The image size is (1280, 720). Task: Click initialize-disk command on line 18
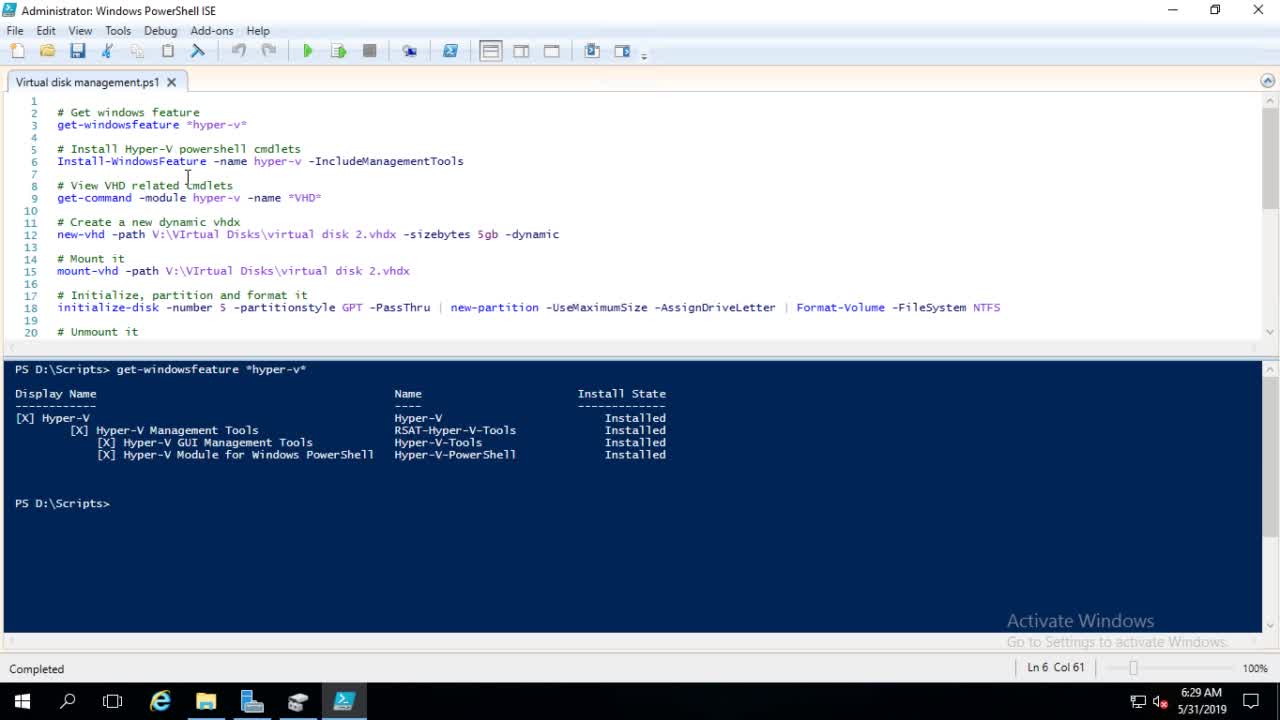pos(108,307)
